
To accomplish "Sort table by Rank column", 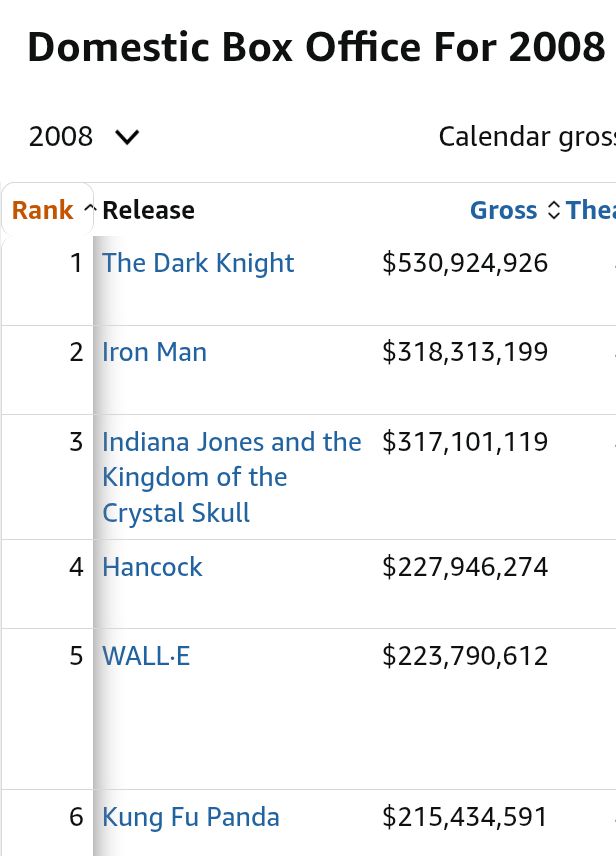I will tap(43, 210).
